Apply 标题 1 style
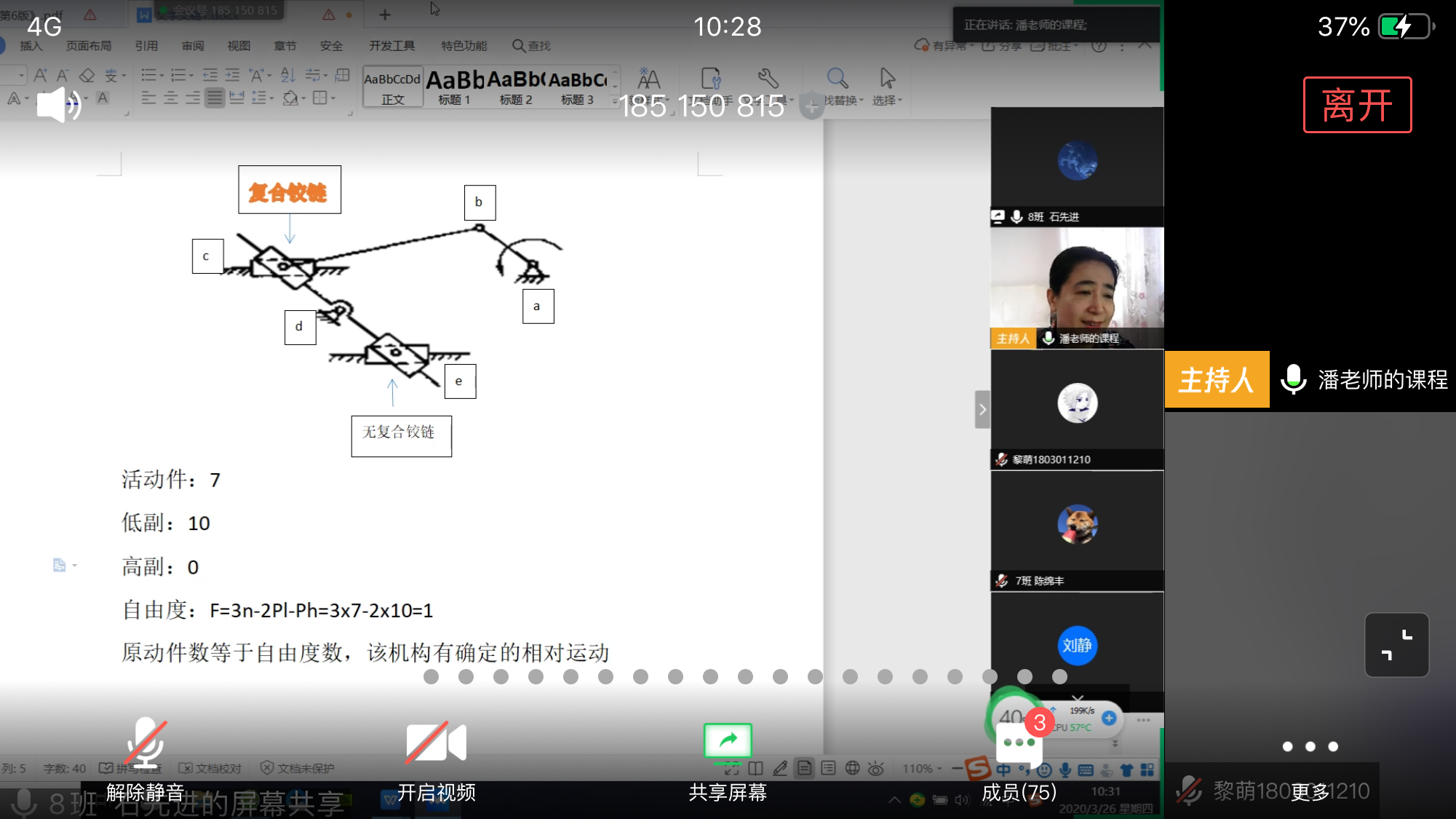 tap(455, 88)
